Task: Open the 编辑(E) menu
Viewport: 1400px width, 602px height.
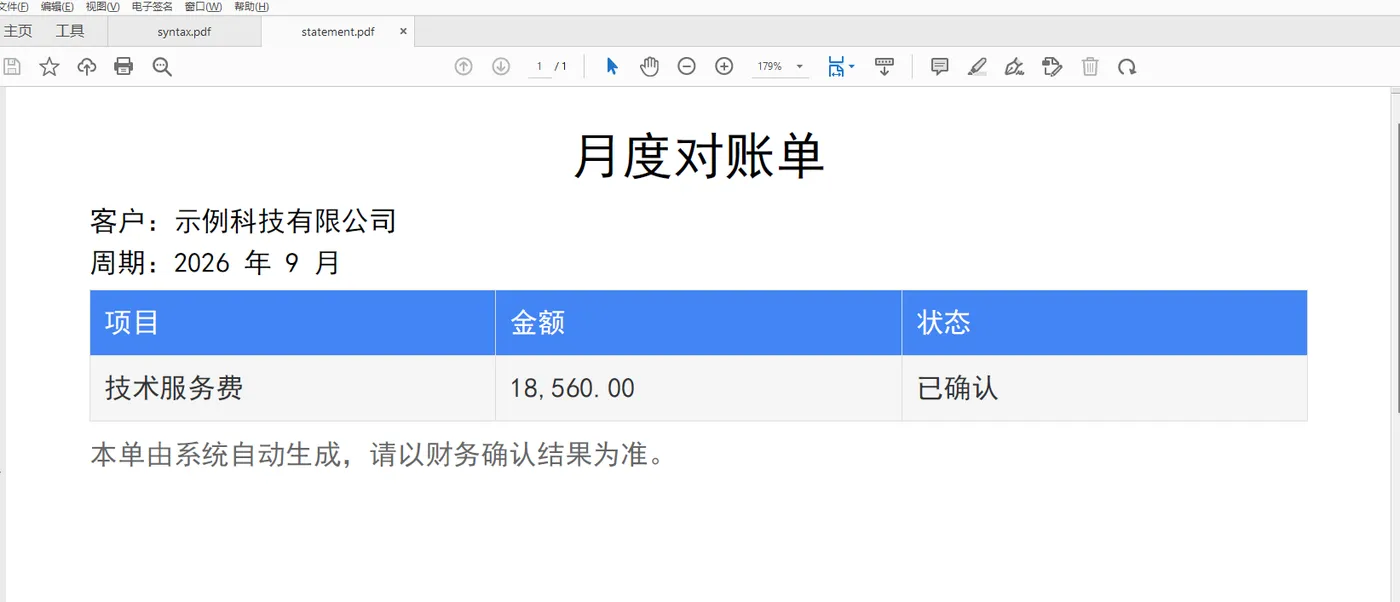Action: pos(57,6)
